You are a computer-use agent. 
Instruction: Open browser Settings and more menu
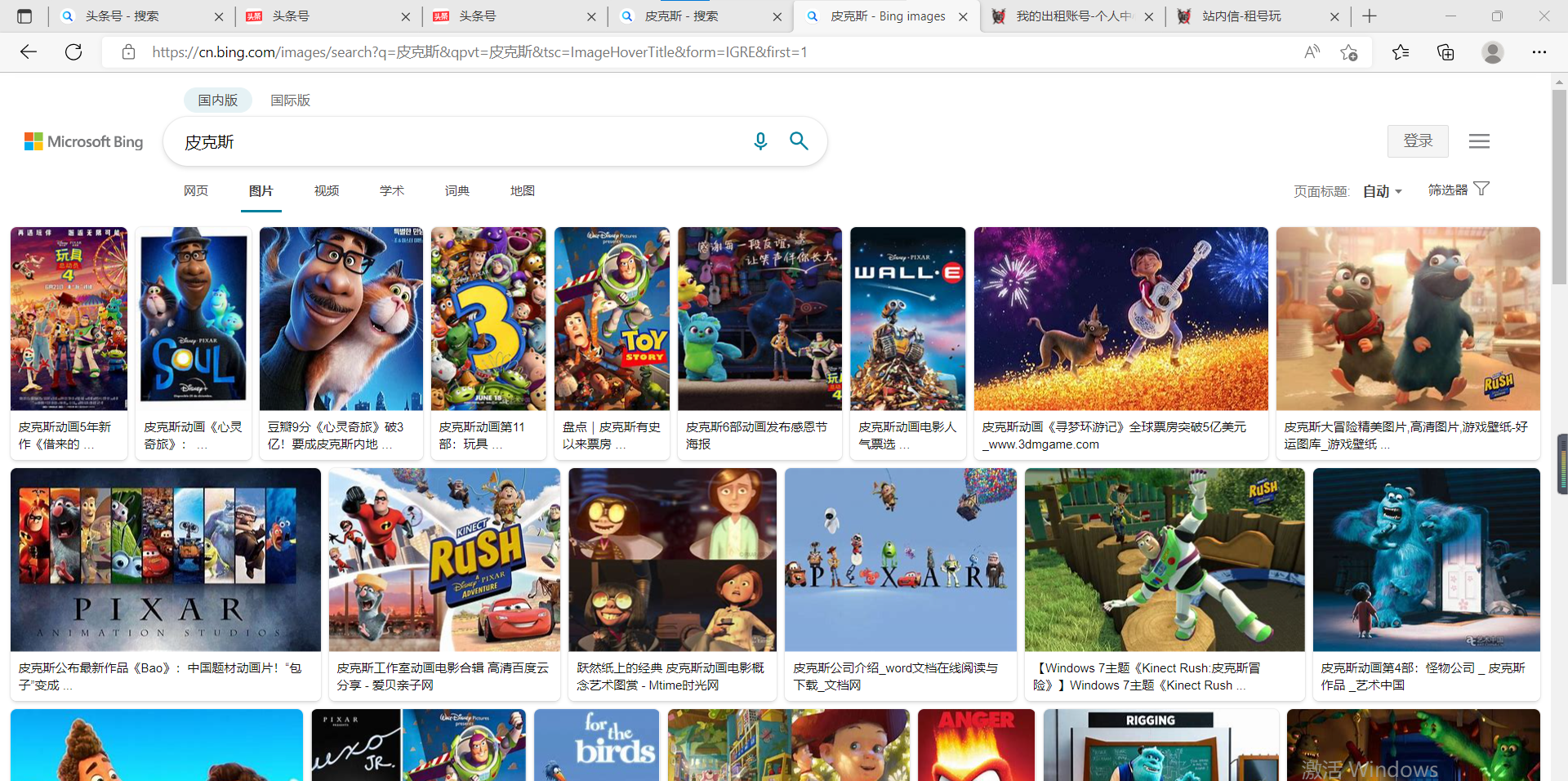click(1539, 52)
